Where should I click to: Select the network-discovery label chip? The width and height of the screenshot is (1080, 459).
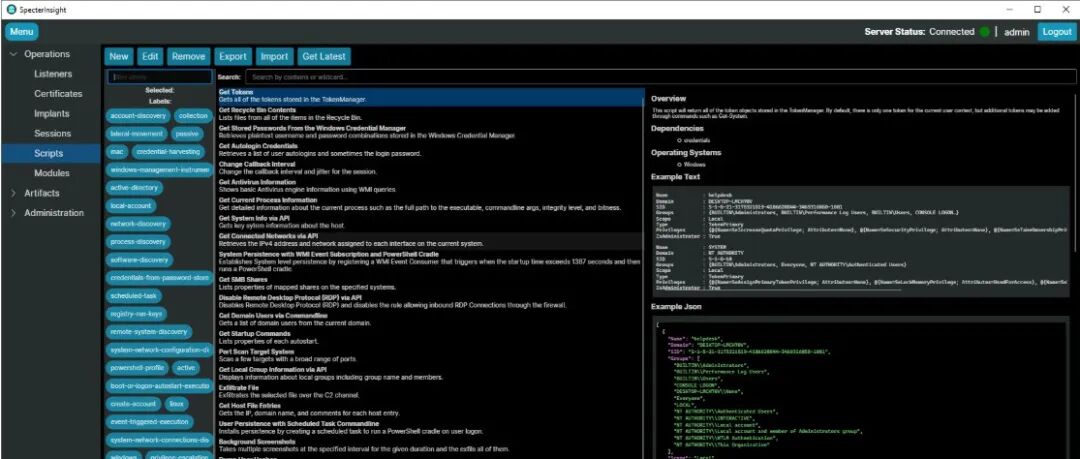(x=138, y=224)
